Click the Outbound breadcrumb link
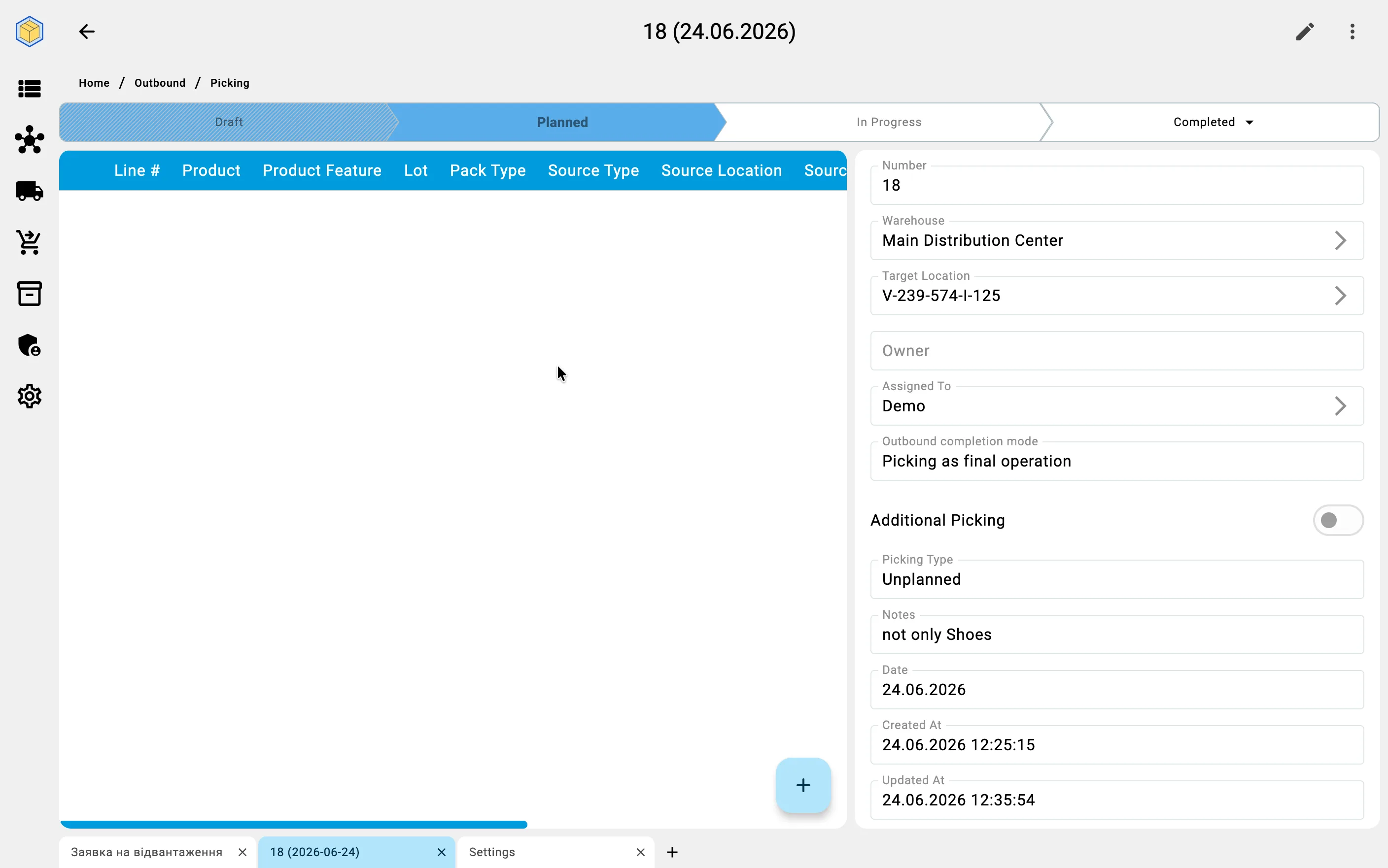Screen dimensions: 1388x868 (x=160, y=83)
